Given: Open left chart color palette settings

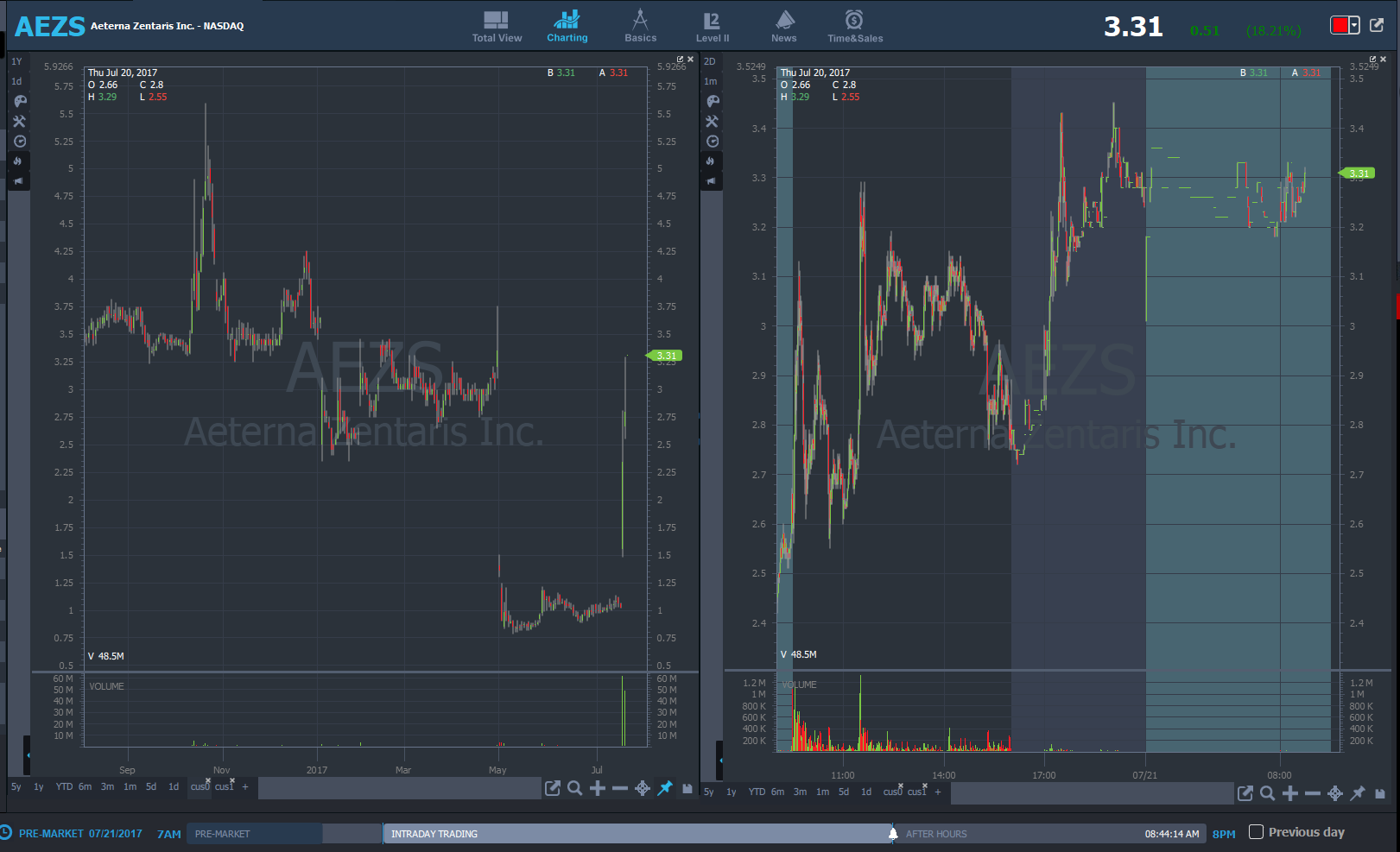Looking at the screenshot, I should [x=20, y=101].
